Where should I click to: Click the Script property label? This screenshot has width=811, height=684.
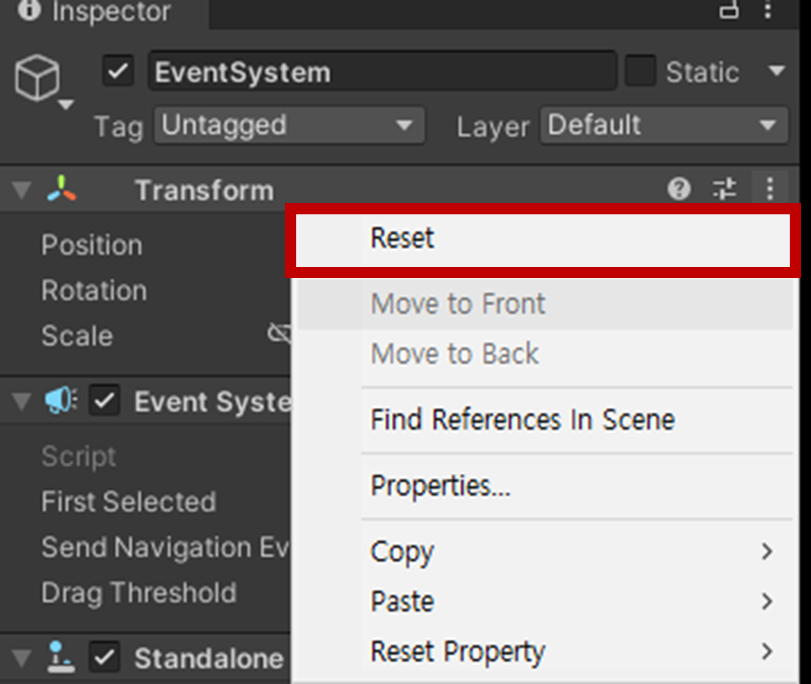[x=79, y=456]
